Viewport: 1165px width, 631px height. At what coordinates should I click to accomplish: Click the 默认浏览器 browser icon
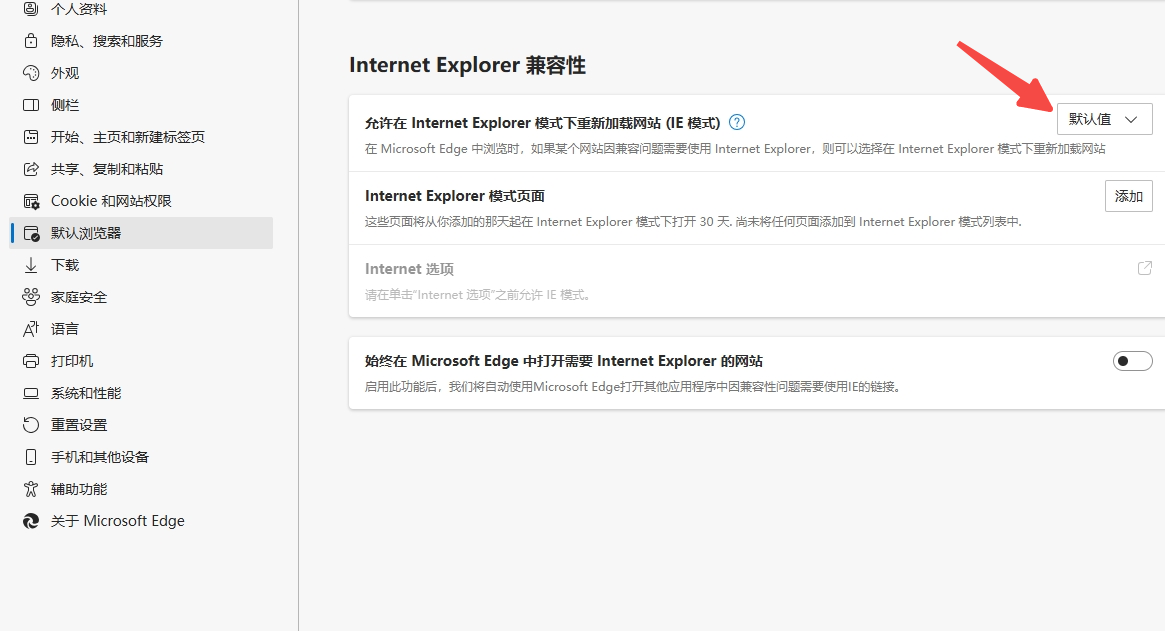(30, 233)
